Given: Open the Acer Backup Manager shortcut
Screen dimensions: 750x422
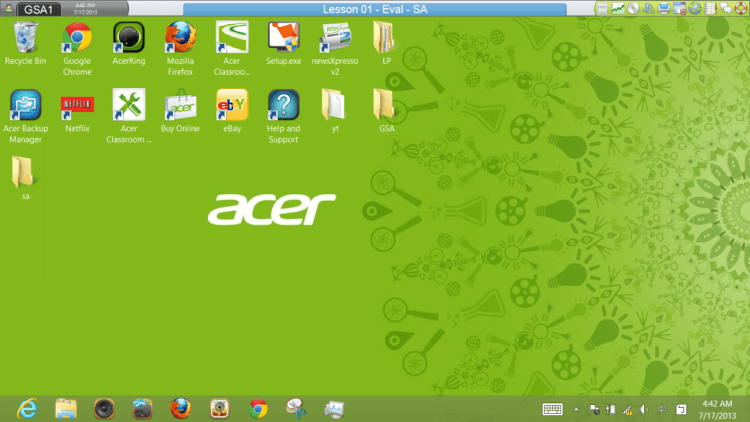Looking at the screenshot, I should (x=25, y=116).
